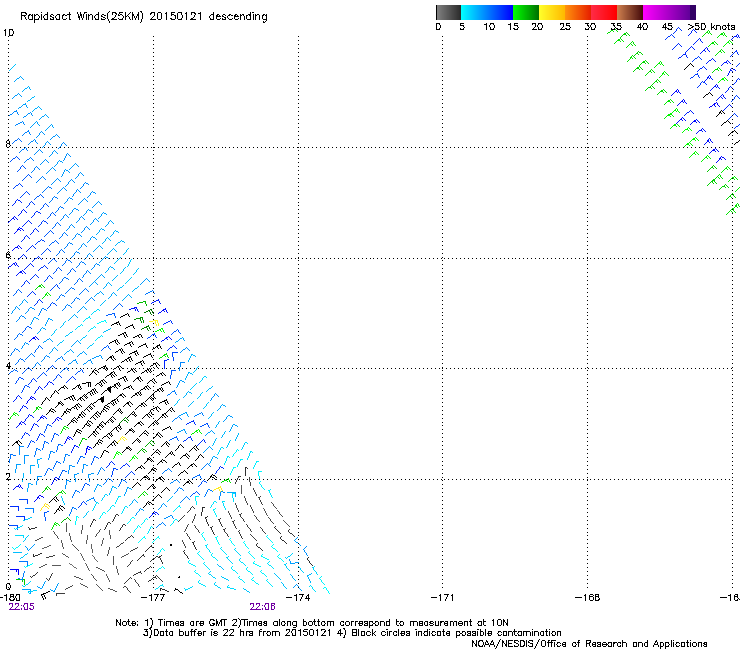Click the NOAA/NESDIS credit text
740x650 pixels.
(x=589, y=644)
